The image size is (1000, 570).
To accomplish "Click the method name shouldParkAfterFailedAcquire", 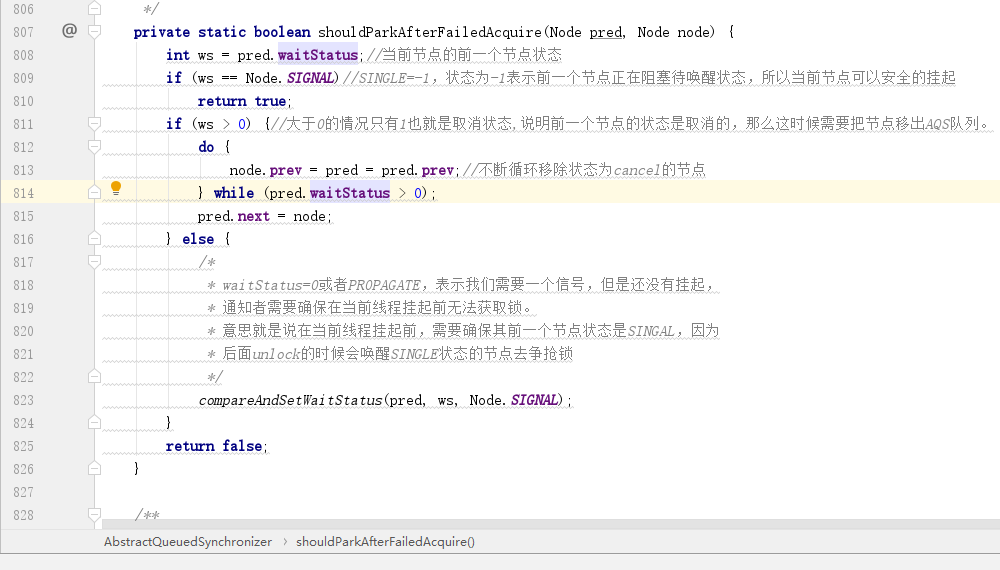I will pyautogui.click(x=429, y=32).
